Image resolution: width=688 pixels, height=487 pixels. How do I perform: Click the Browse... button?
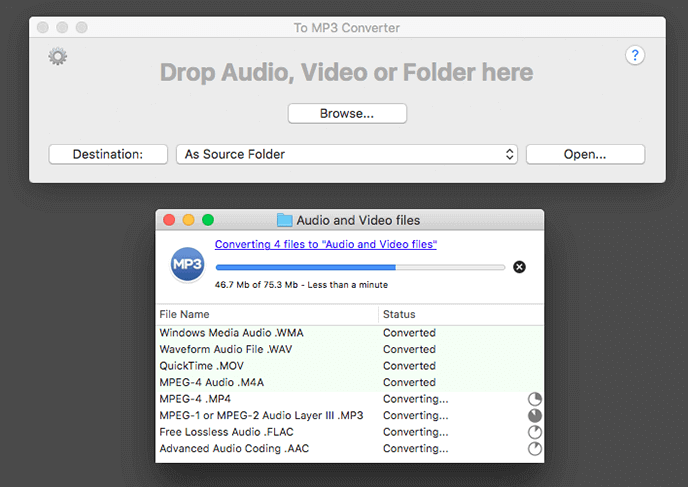coord(347,114)
